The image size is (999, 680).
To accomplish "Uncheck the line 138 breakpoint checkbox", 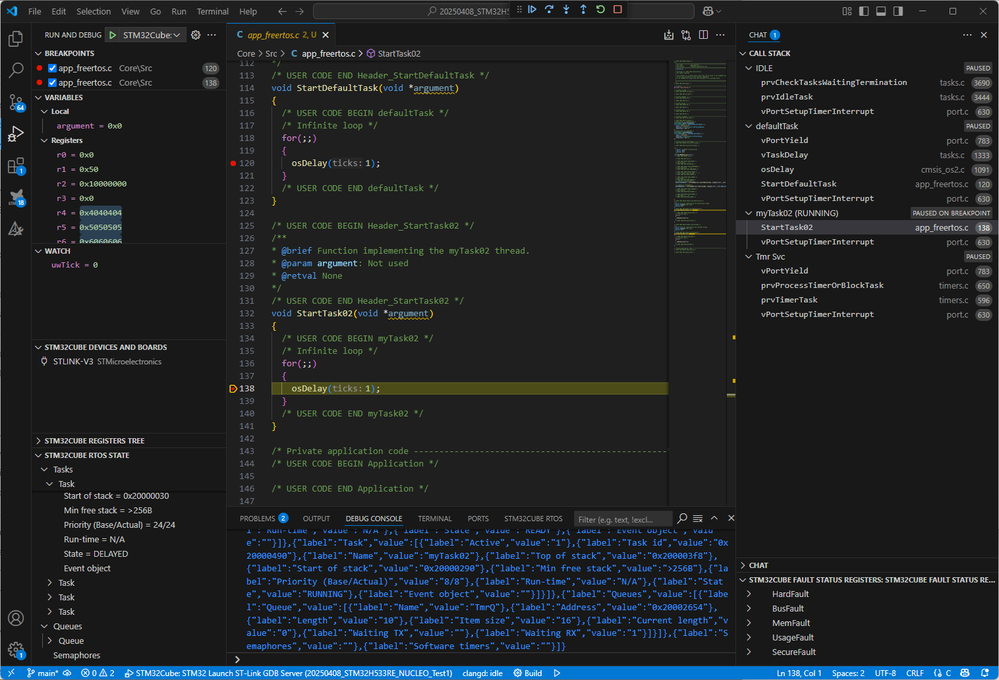I will (52, 83).
